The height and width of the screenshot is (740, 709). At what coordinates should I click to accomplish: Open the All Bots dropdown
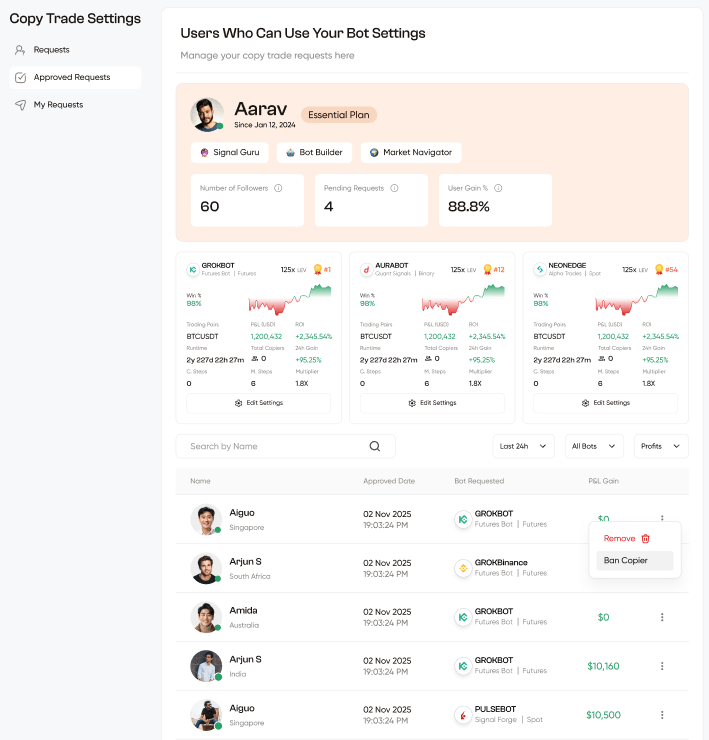click(594, 446)
